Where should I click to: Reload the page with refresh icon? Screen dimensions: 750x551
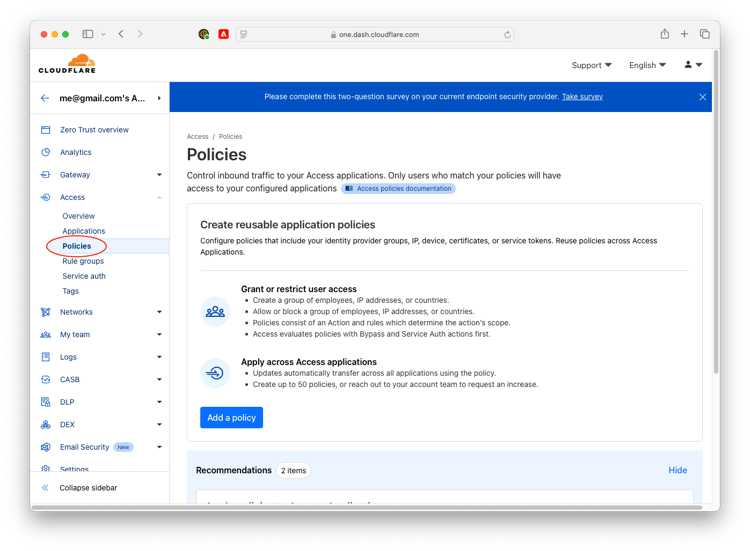(507, 34)
